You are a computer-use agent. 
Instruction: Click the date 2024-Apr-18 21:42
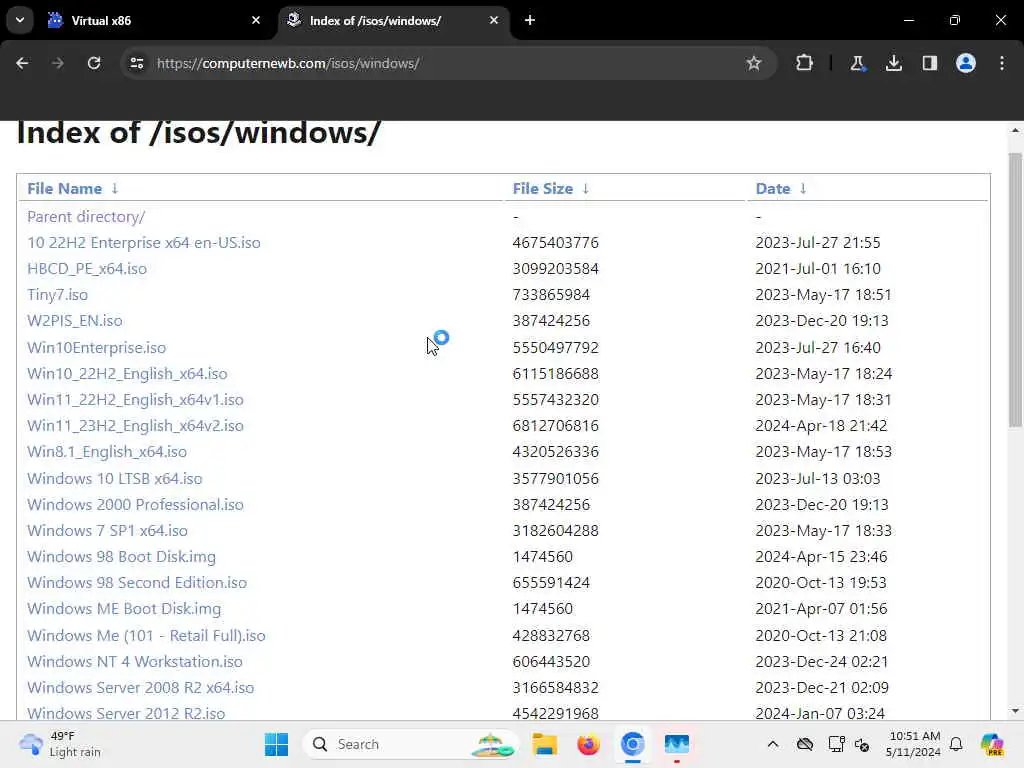pos(822,426)
